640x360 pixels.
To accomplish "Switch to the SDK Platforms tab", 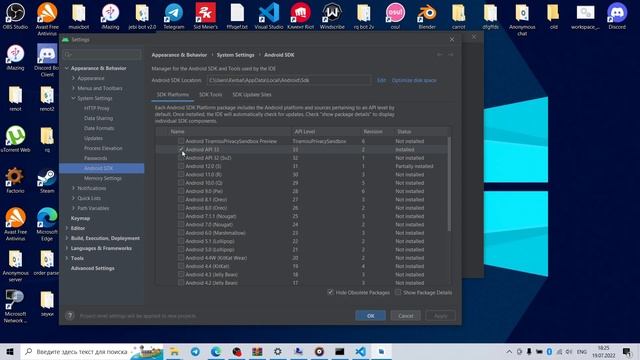I will coord(173,95).
